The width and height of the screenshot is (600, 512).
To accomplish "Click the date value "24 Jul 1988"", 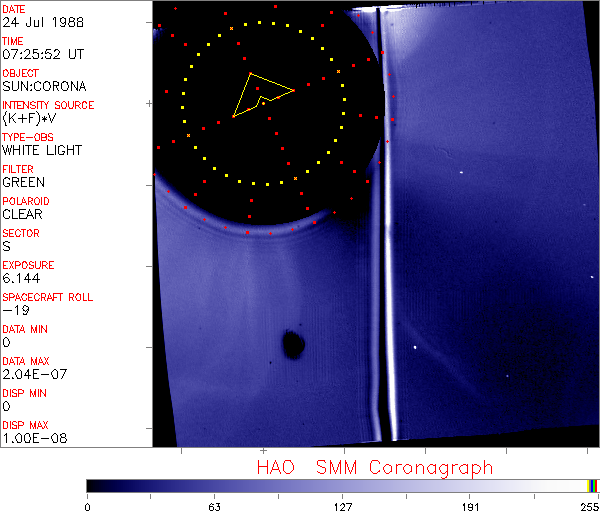I will point(37,22).
